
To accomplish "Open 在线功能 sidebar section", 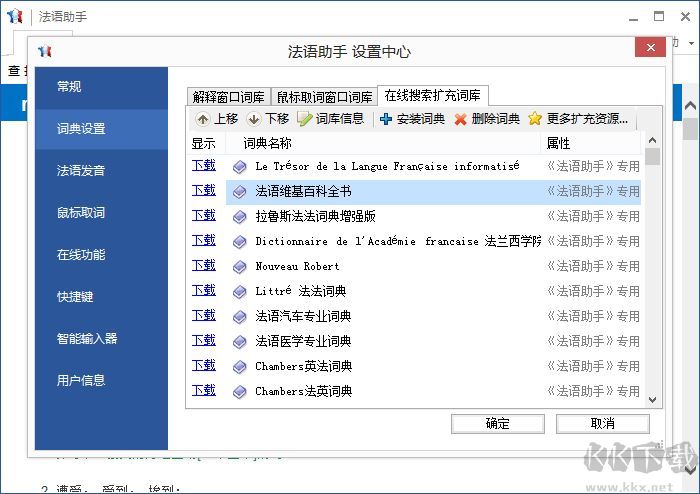I will coord(101,254).
